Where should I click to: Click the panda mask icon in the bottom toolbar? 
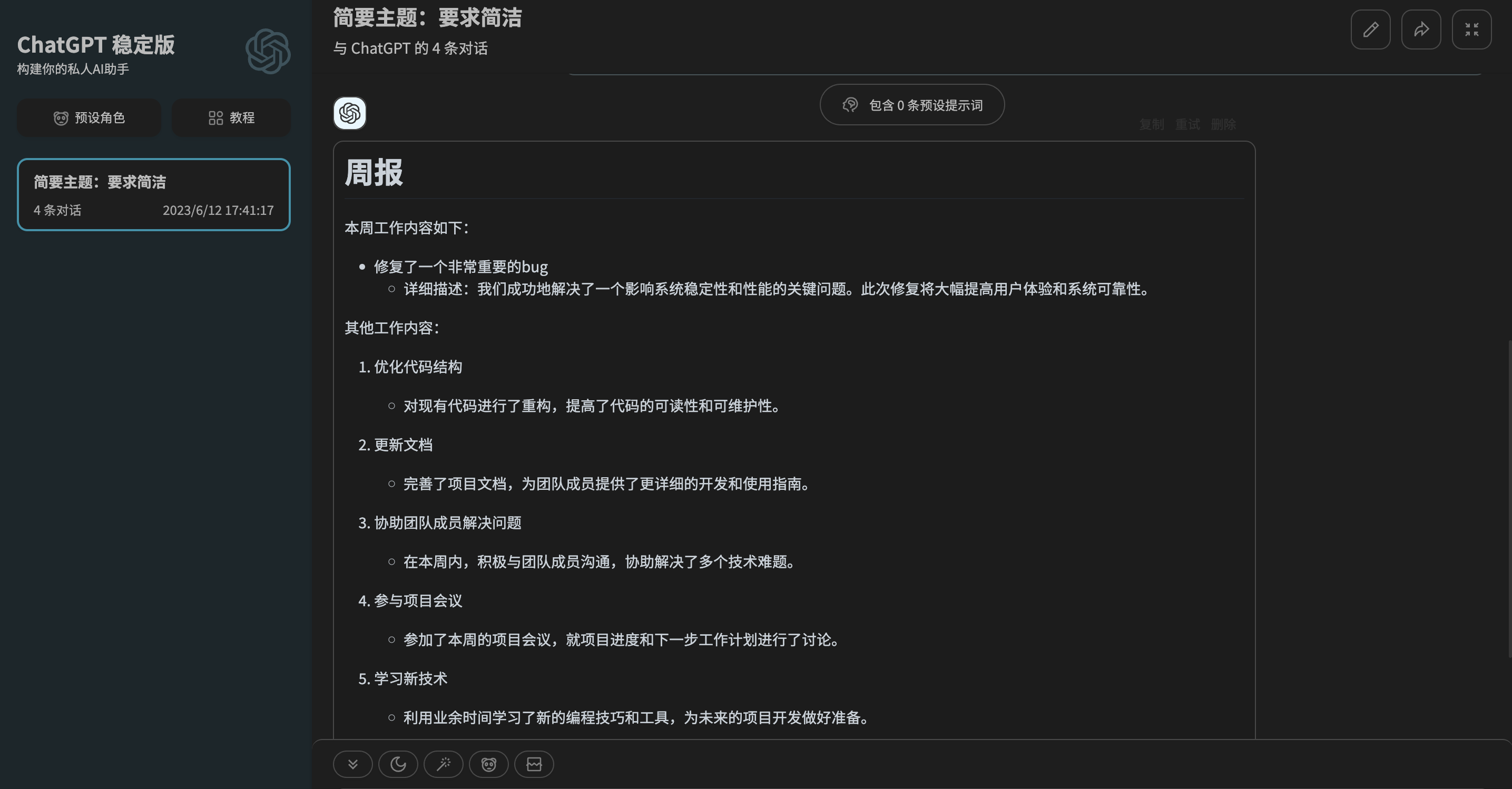[488, 764]
